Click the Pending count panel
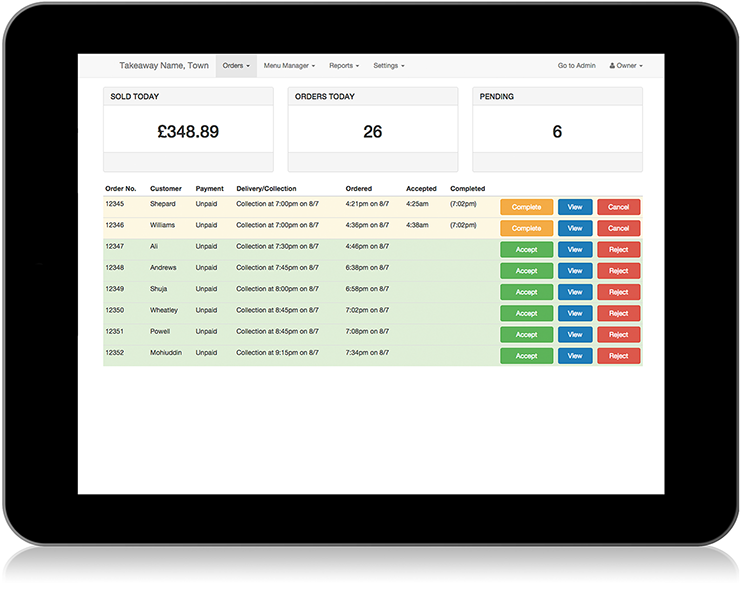Image resolution: width=742 pixels, height=591 pixels. pyautogui.click(x=557, y=131)
